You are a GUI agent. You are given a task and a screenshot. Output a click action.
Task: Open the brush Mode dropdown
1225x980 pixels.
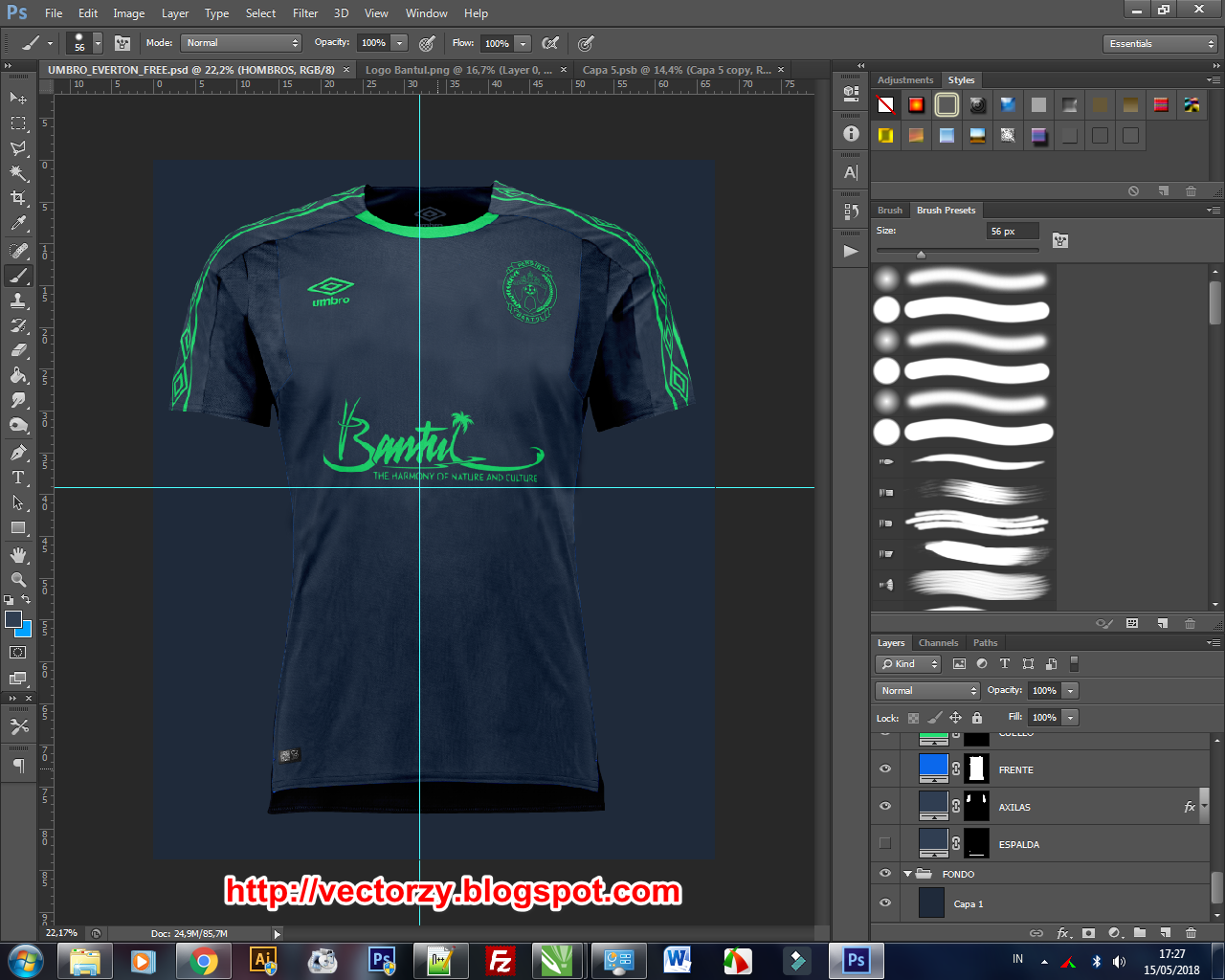(241, 43)
